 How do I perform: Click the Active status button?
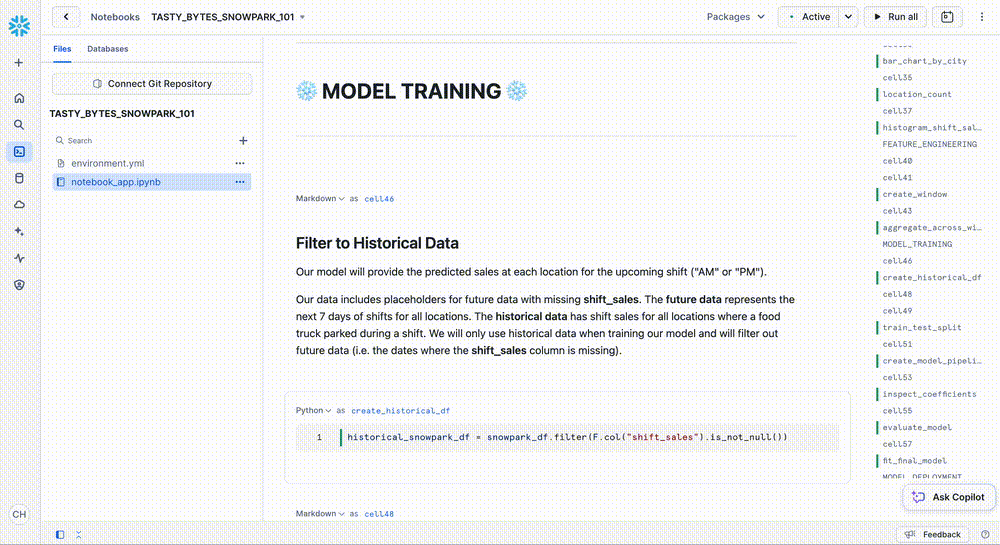tap(810, 17)
